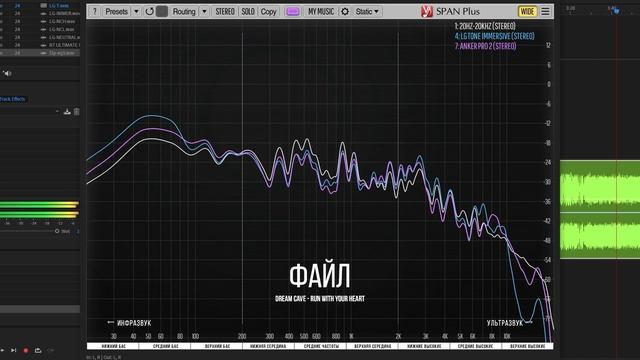
Task: Click the 'НИЖНИЕ ВЫСОКИЕ' frequency band label
Action: pyautogui.click(x=424, y=346)
